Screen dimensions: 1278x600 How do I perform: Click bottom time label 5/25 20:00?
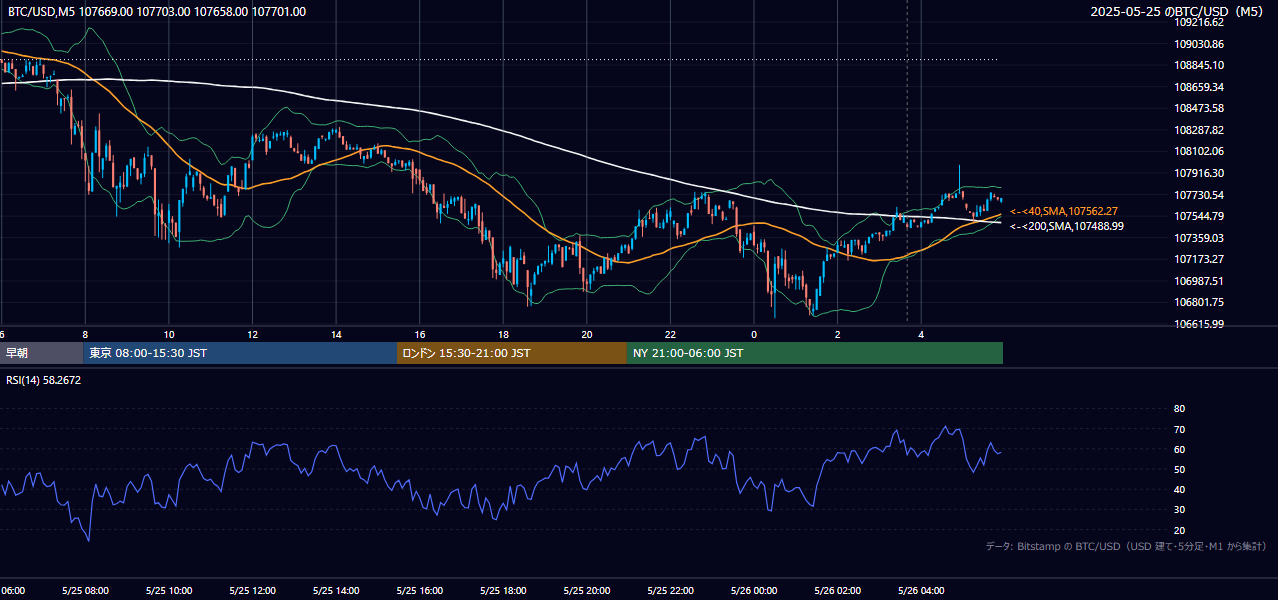[x=587, y=591]
